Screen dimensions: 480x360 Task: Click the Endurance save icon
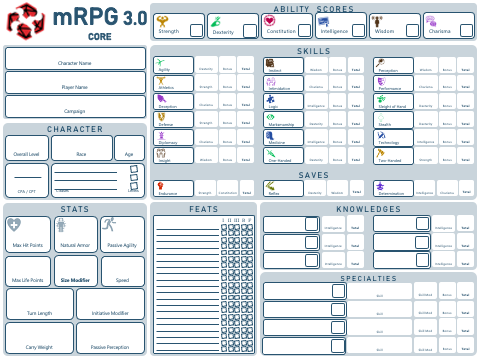[160, 186]
